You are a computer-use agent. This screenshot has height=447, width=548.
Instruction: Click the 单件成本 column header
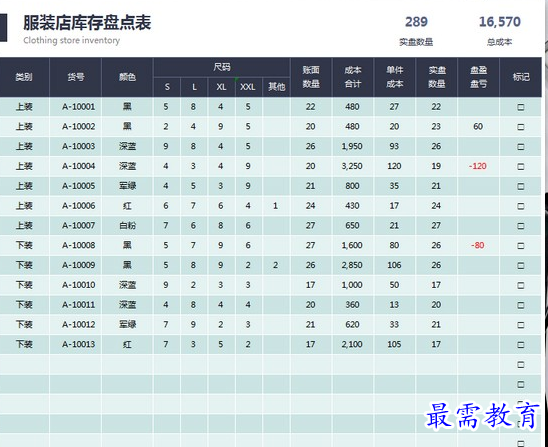(x=395, y=77)
